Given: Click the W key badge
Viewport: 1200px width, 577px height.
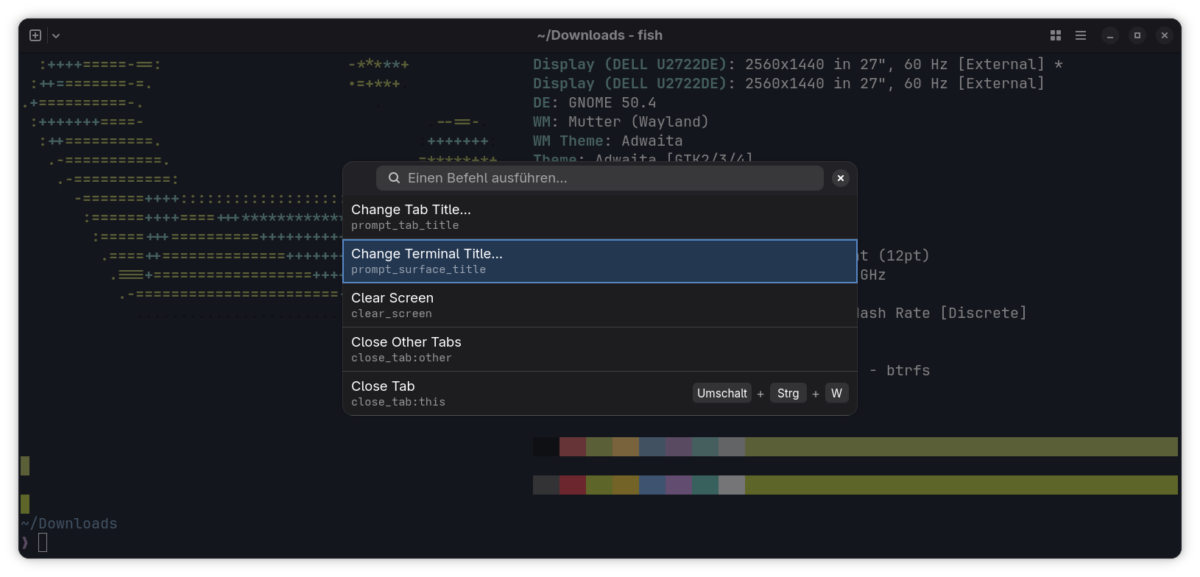Looking at the screenshot, I should click(x=837, y=393).
